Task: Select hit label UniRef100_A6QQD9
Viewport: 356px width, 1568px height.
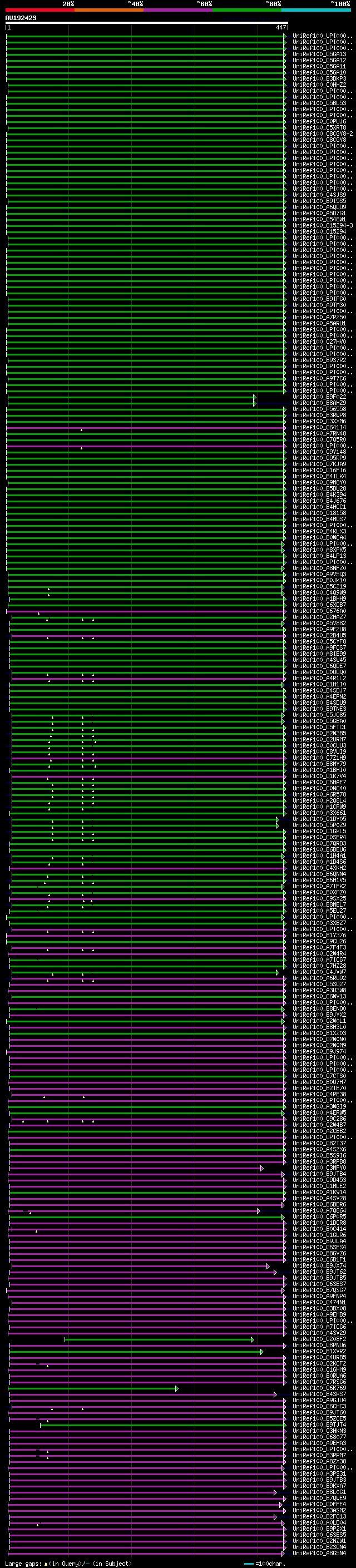Action: click(x=319, y=207)
